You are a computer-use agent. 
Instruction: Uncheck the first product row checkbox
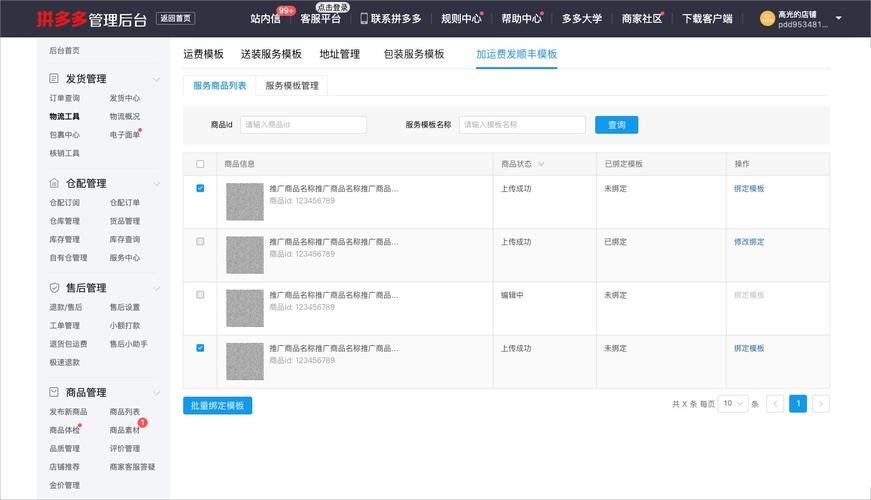(x=200, y=188)
